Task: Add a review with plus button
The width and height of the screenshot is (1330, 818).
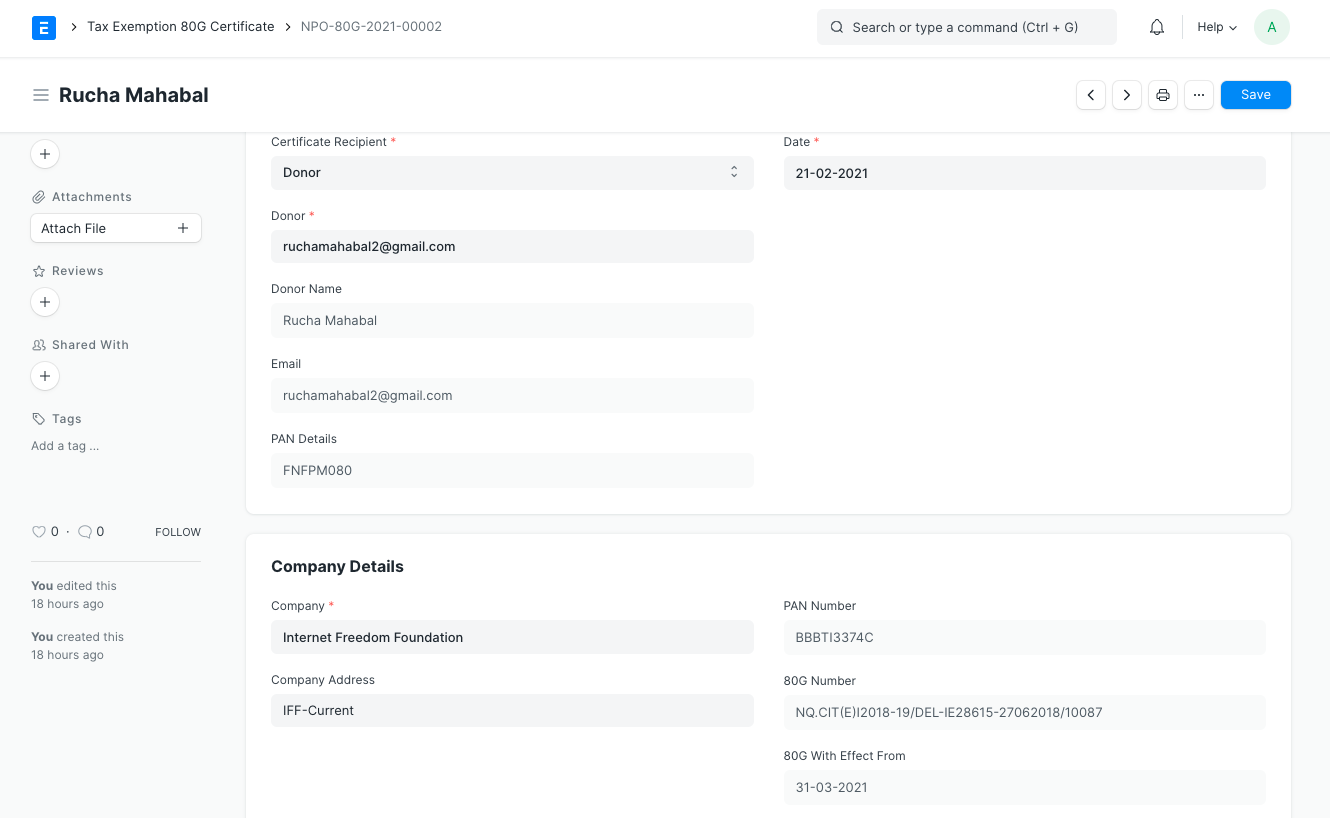Action: click(x=45, y=302)
